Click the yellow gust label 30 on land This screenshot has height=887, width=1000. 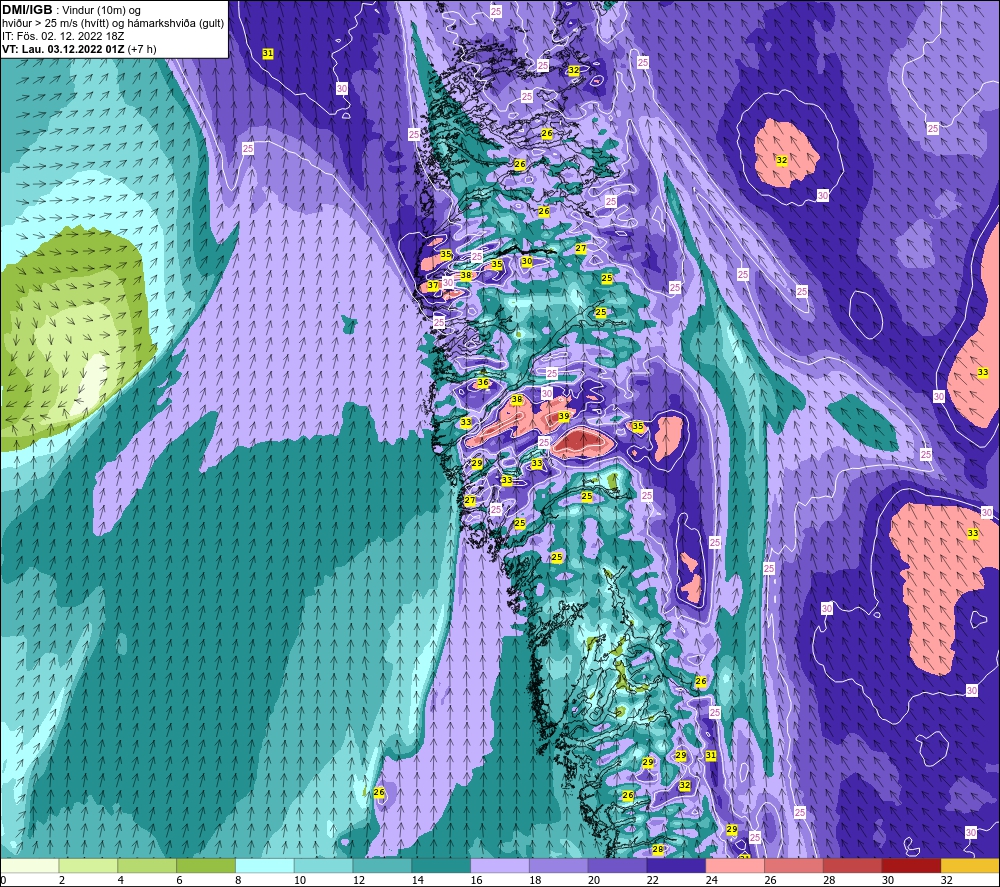tap(527, 261)
